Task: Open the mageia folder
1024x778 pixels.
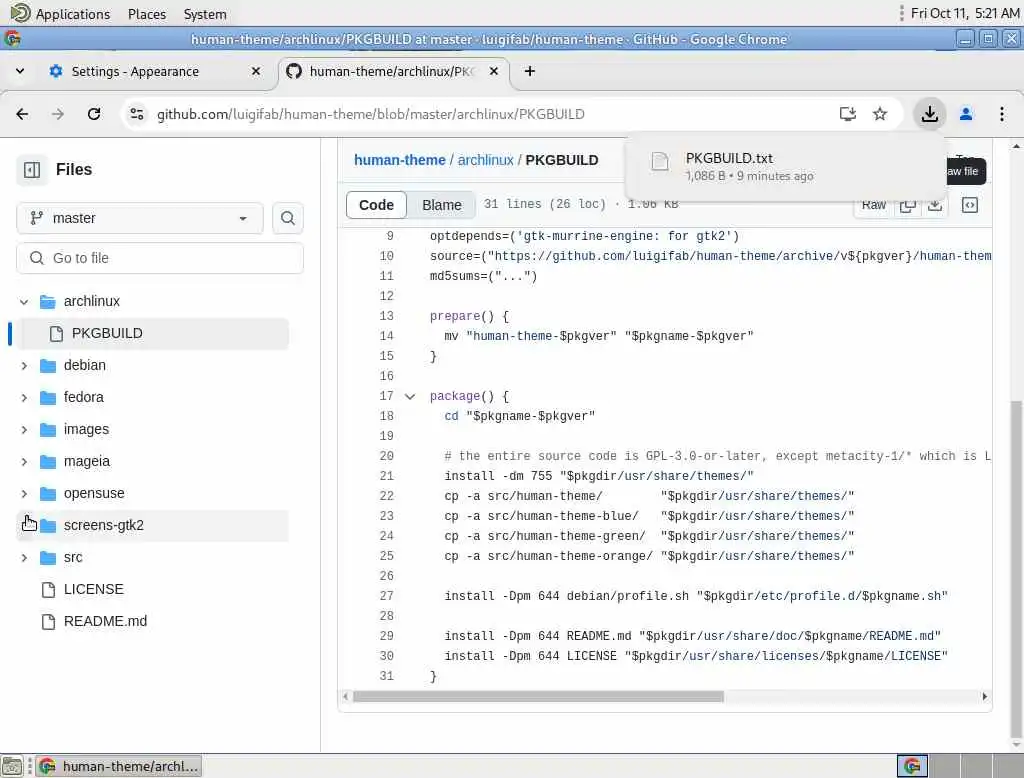Action: 87,462
